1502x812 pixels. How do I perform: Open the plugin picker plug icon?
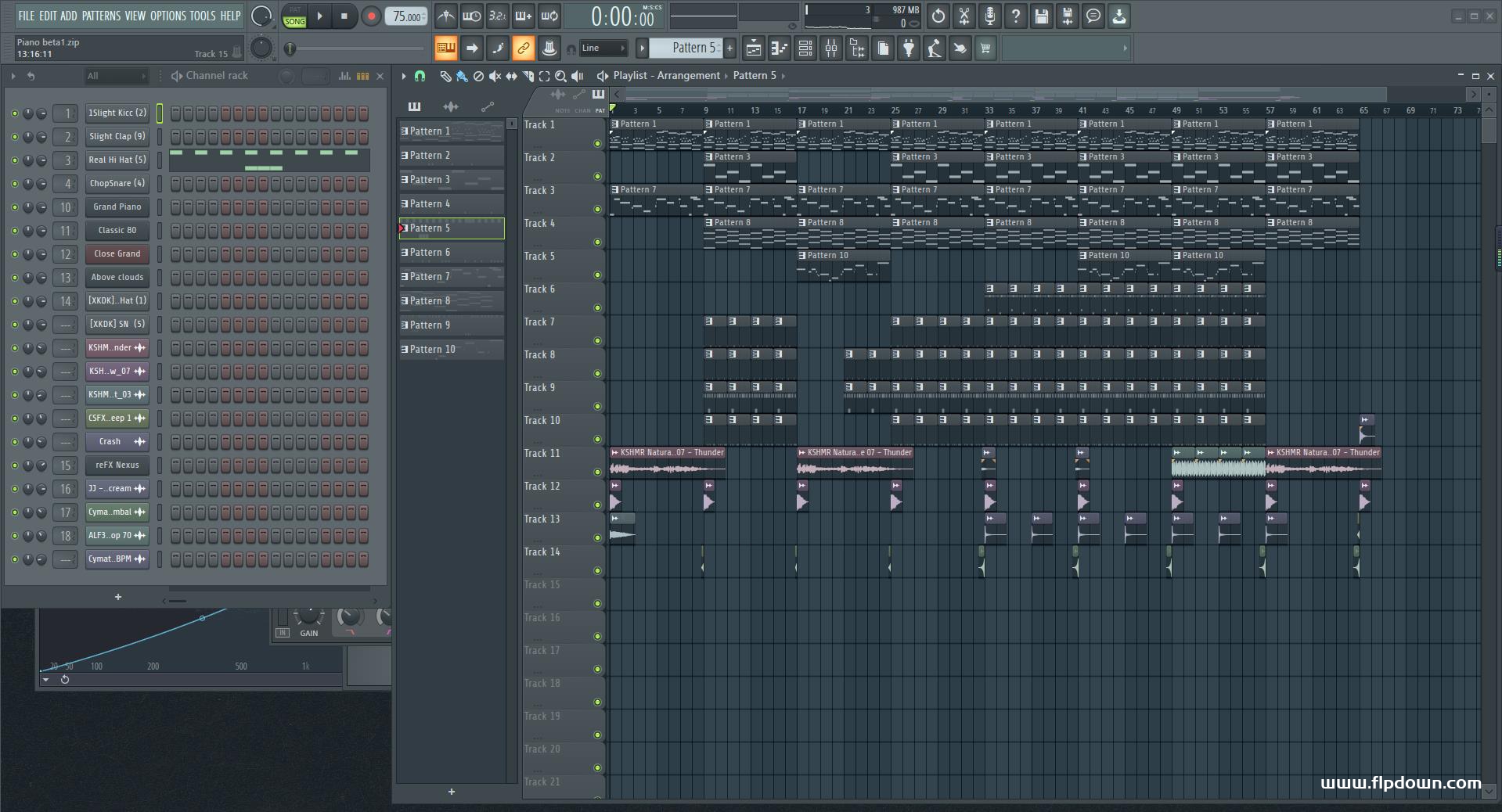(909, 49)
